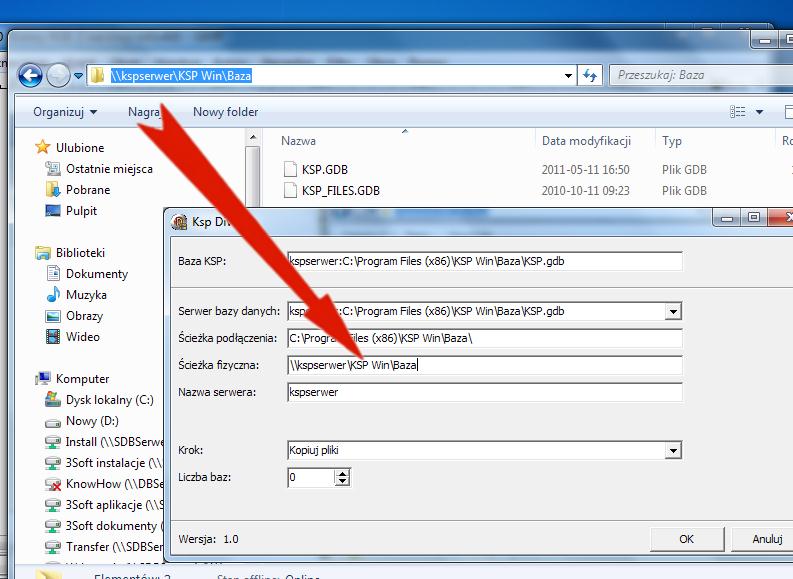
Task: Sort files by Data modyfikacji column
Action: (586, 141)
